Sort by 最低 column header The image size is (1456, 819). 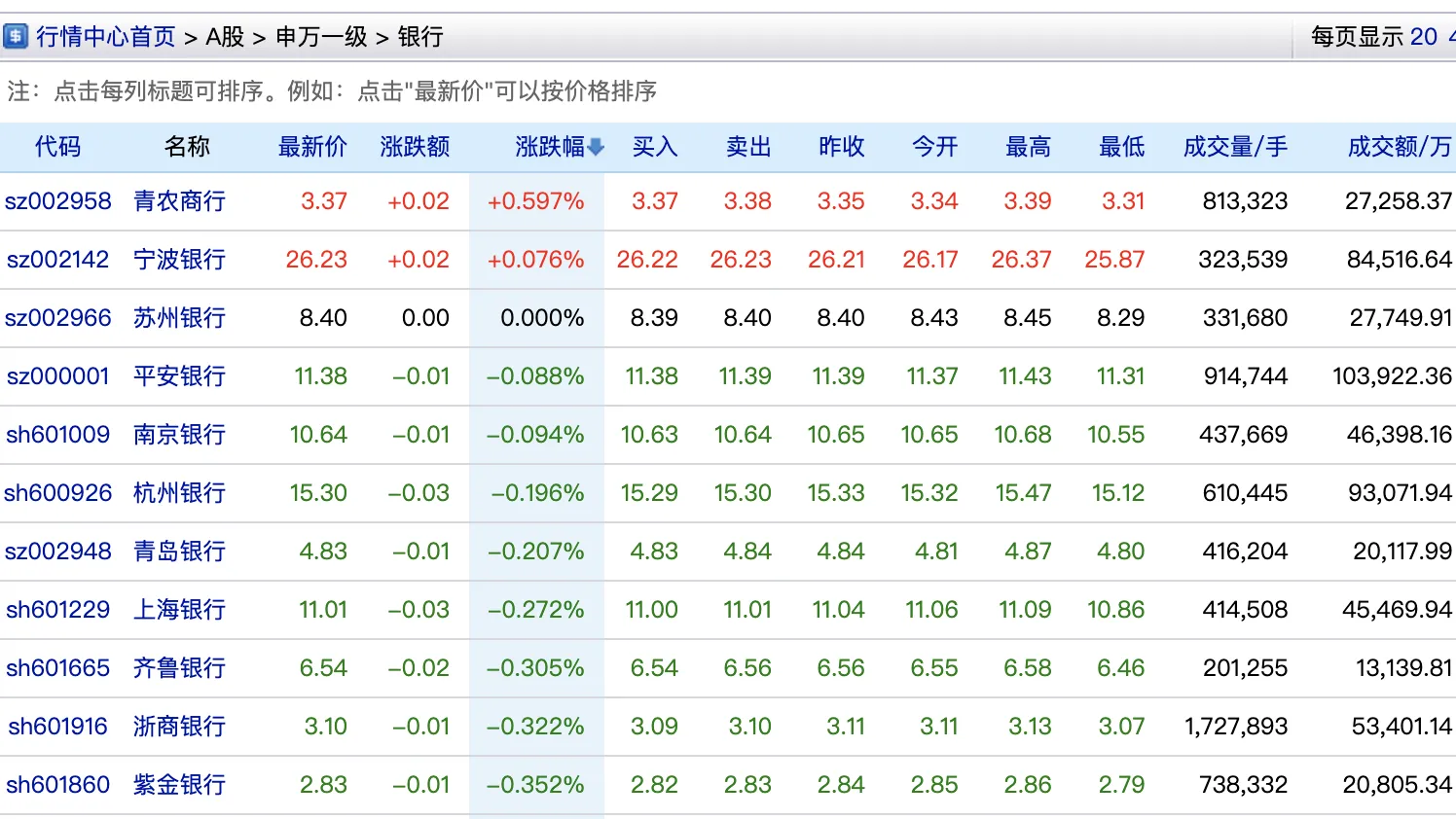(1122, 147)
